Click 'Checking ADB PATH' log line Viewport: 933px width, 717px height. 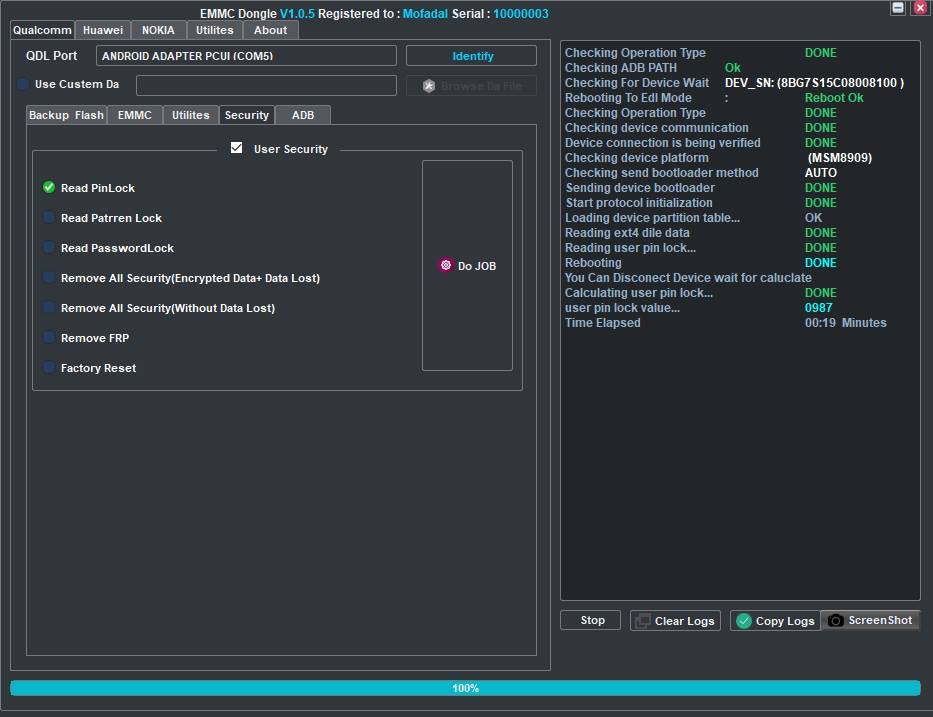(x=621, y=68)
